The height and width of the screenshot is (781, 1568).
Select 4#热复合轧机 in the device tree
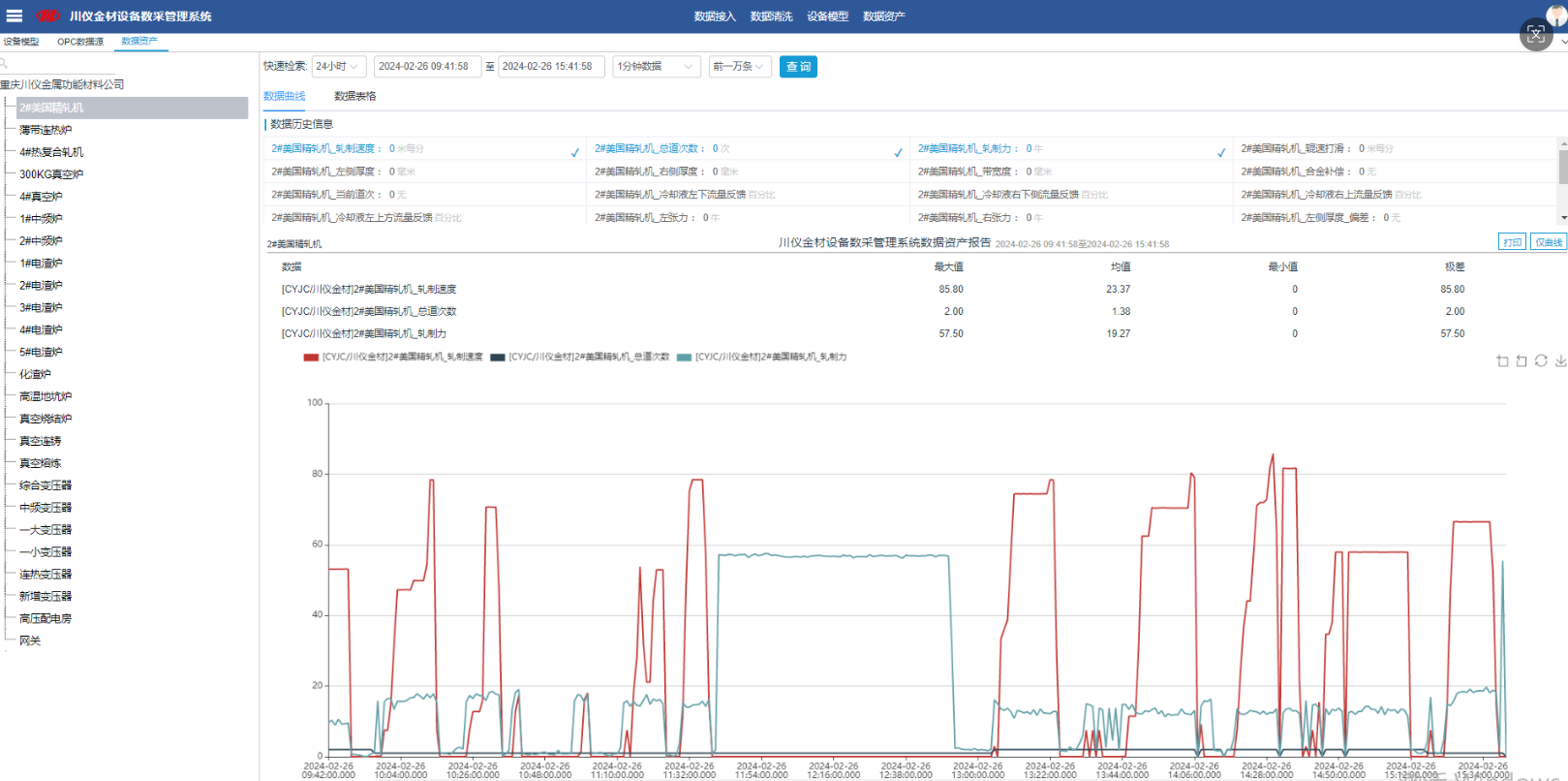[51, 152]
